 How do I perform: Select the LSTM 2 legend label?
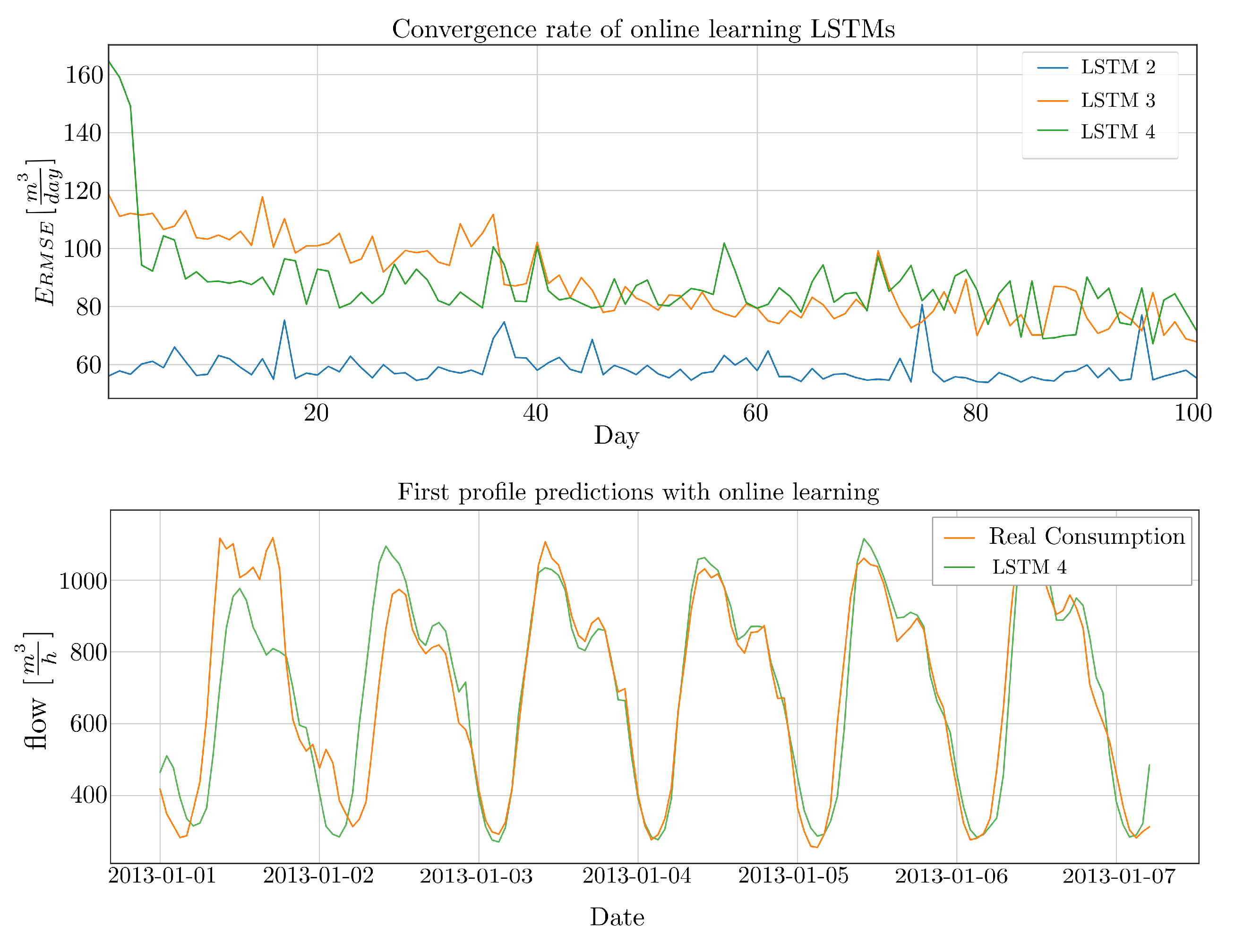(1118, 67)
